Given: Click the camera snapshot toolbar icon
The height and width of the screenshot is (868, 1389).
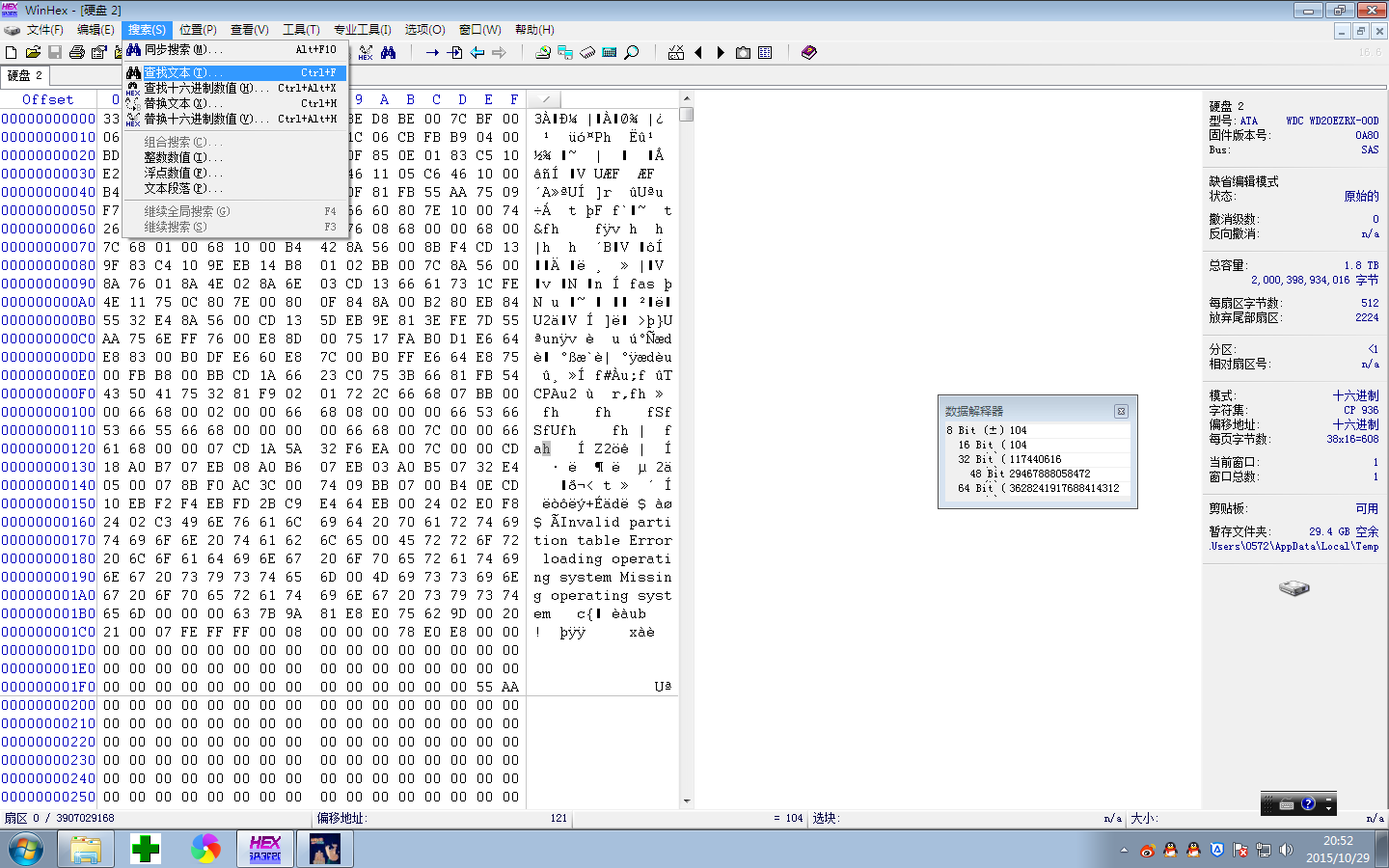Looking at the screenshot, I should [743, 52].
